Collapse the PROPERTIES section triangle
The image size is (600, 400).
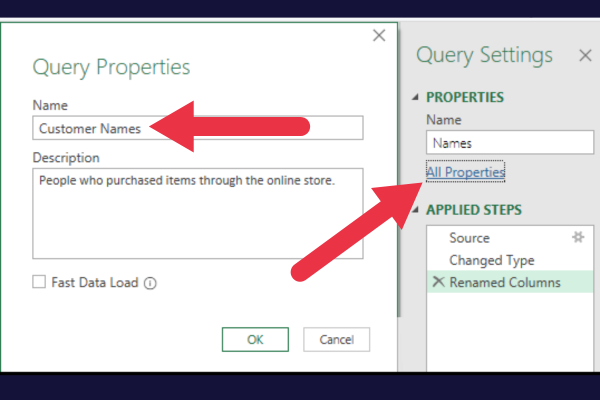pyautogui.click(x=416, y=97)
